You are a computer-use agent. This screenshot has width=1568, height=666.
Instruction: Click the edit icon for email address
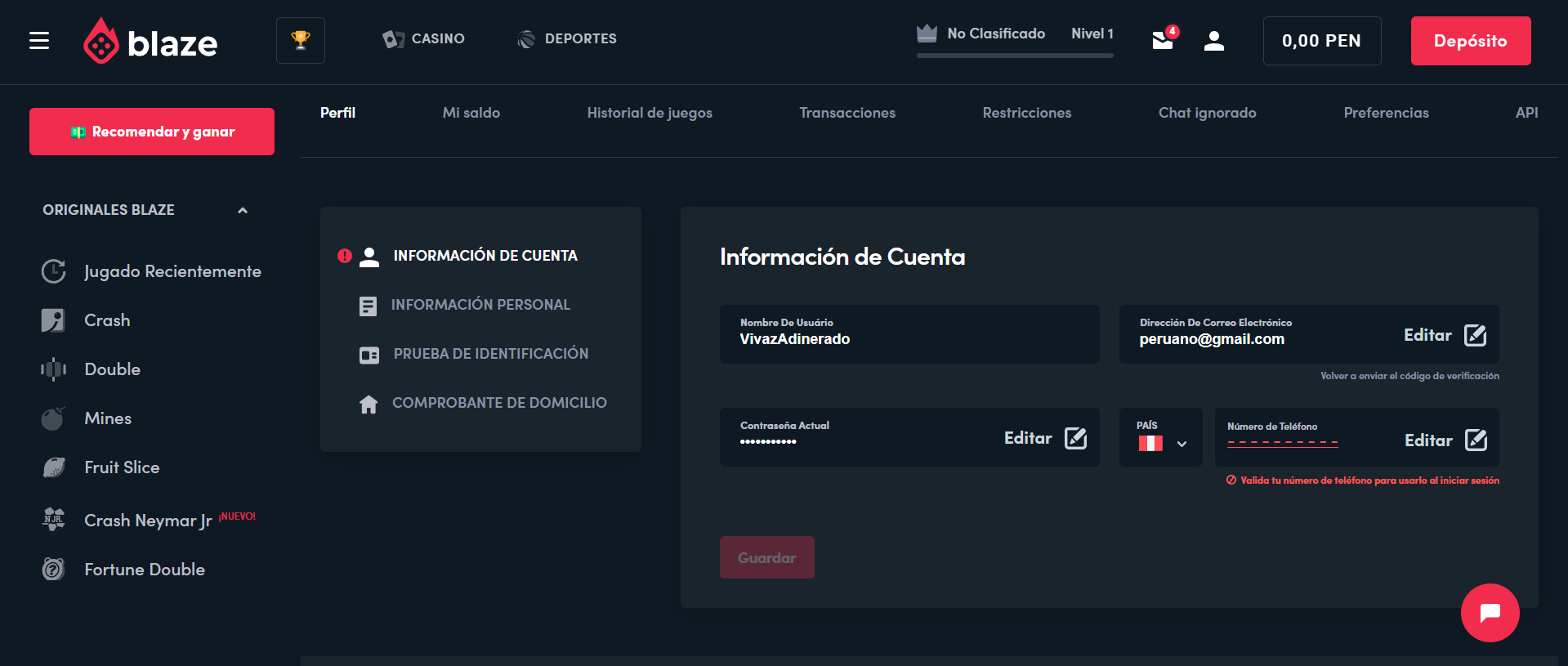click(1475, 335)
